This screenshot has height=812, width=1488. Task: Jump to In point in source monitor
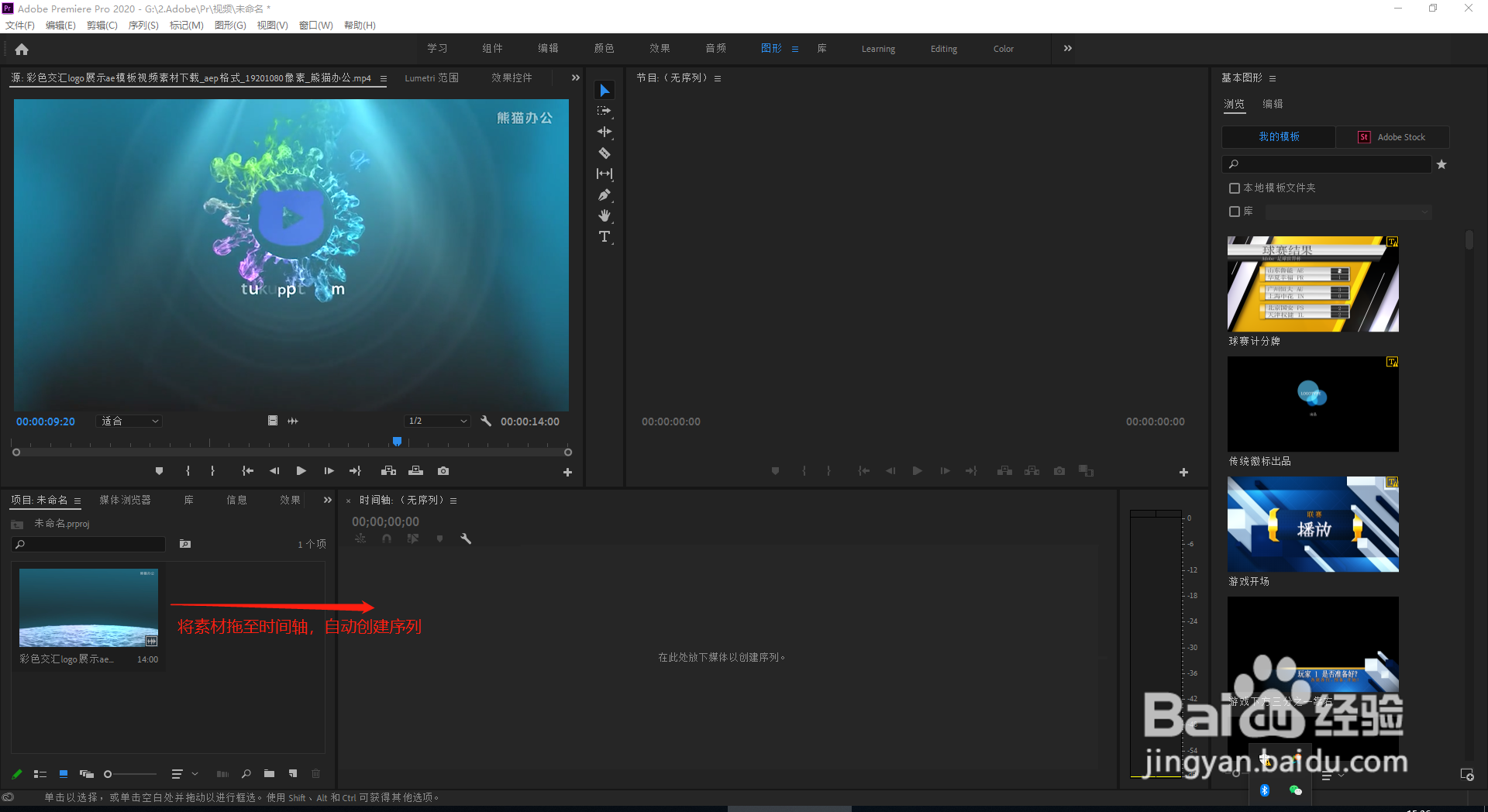(248, 471)
